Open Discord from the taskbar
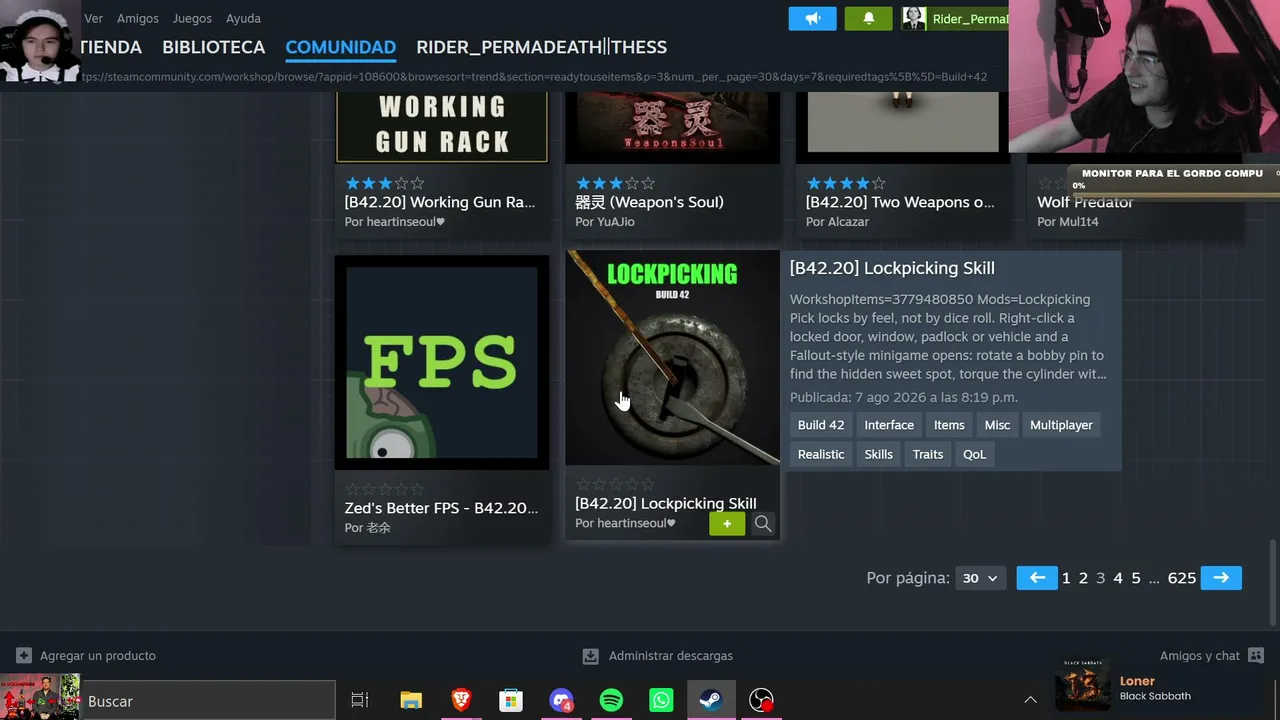Viewport: 1280px width, 720px height. (561, 701)
